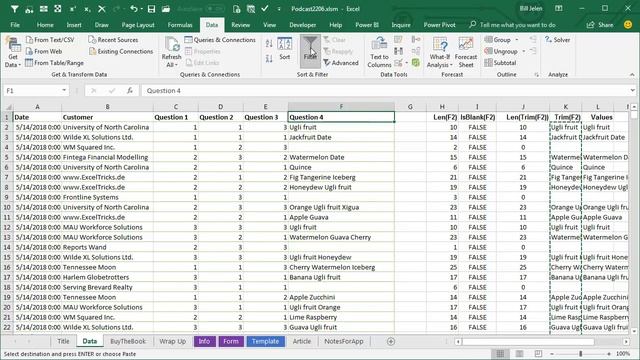The width and height of the screenshot is (640, 360).
Task: Click the Superscript x² Quick Access icon
Action: pos(73,9)
